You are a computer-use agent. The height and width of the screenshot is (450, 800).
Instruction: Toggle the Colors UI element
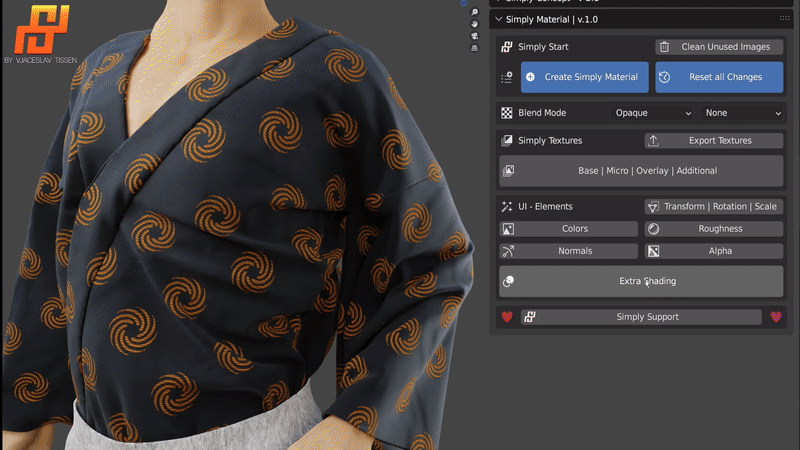[568, 229]
